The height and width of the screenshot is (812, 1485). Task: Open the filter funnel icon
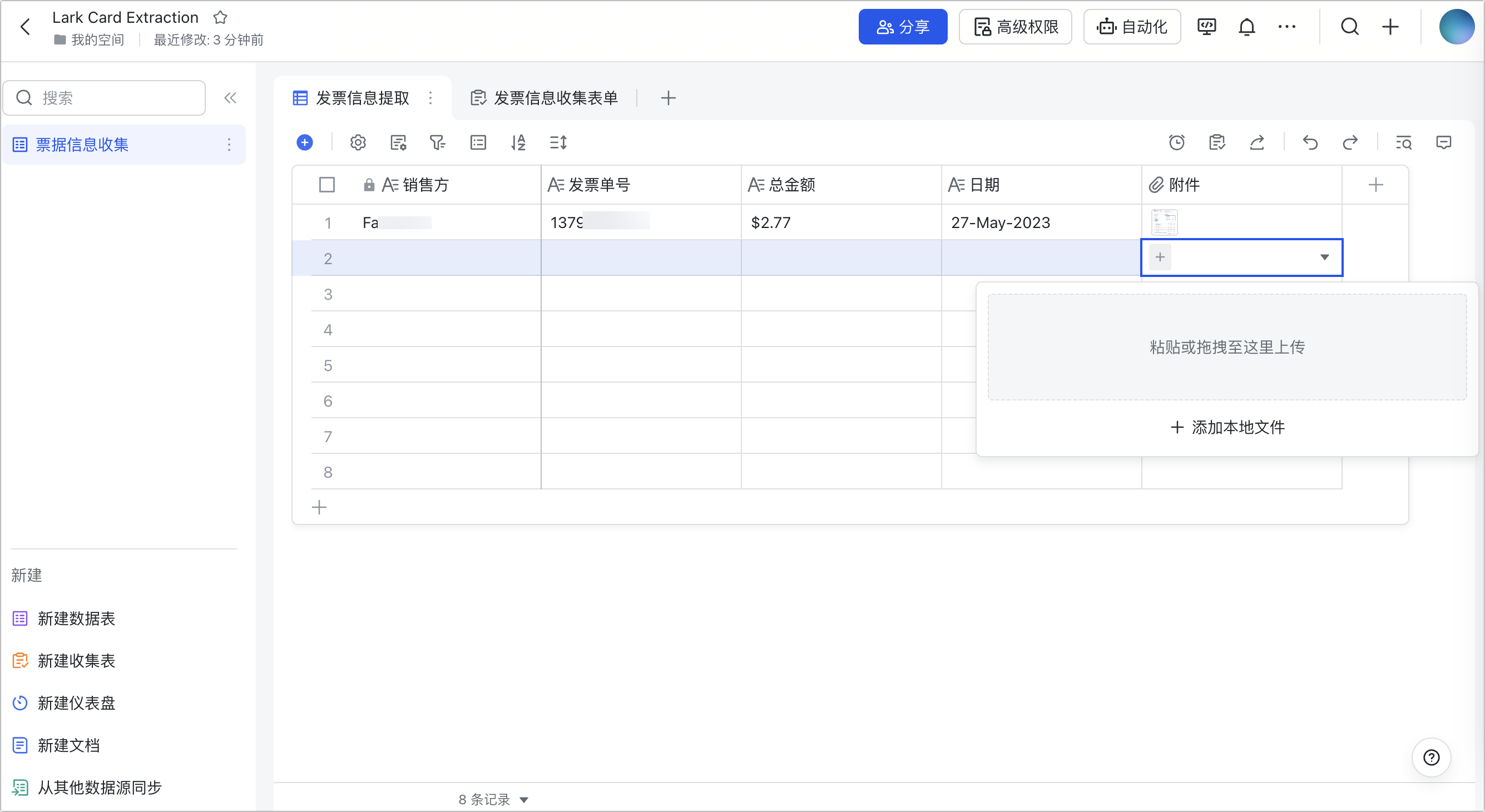coord(438,142)
